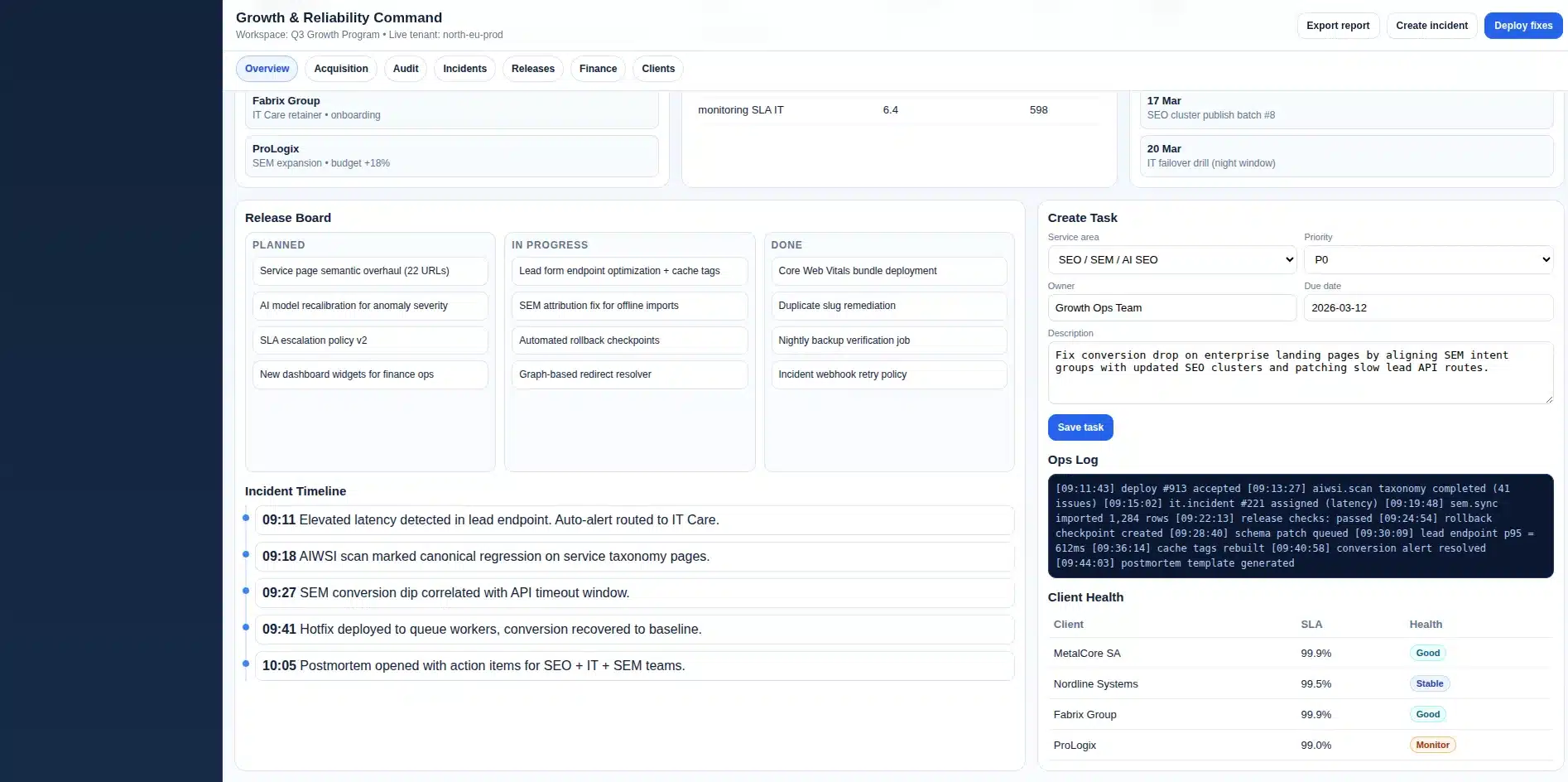
Task: Select the 09:41 hotfix deployed entry
Action: tap(634, 630)
